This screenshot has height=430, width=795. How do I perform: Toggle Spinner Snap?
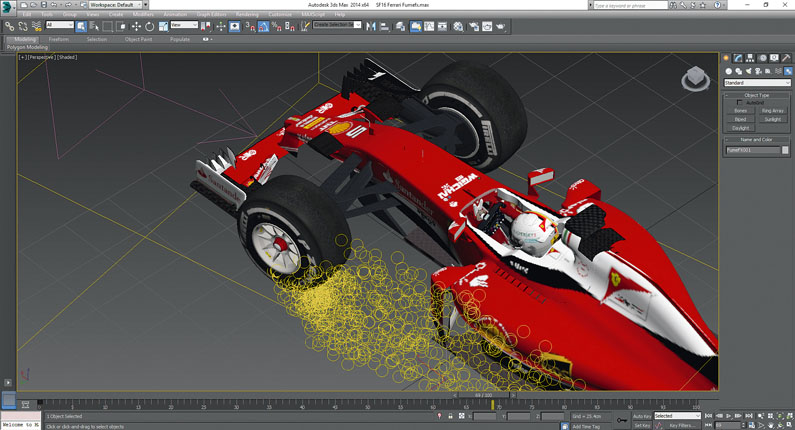pos(290,26)
